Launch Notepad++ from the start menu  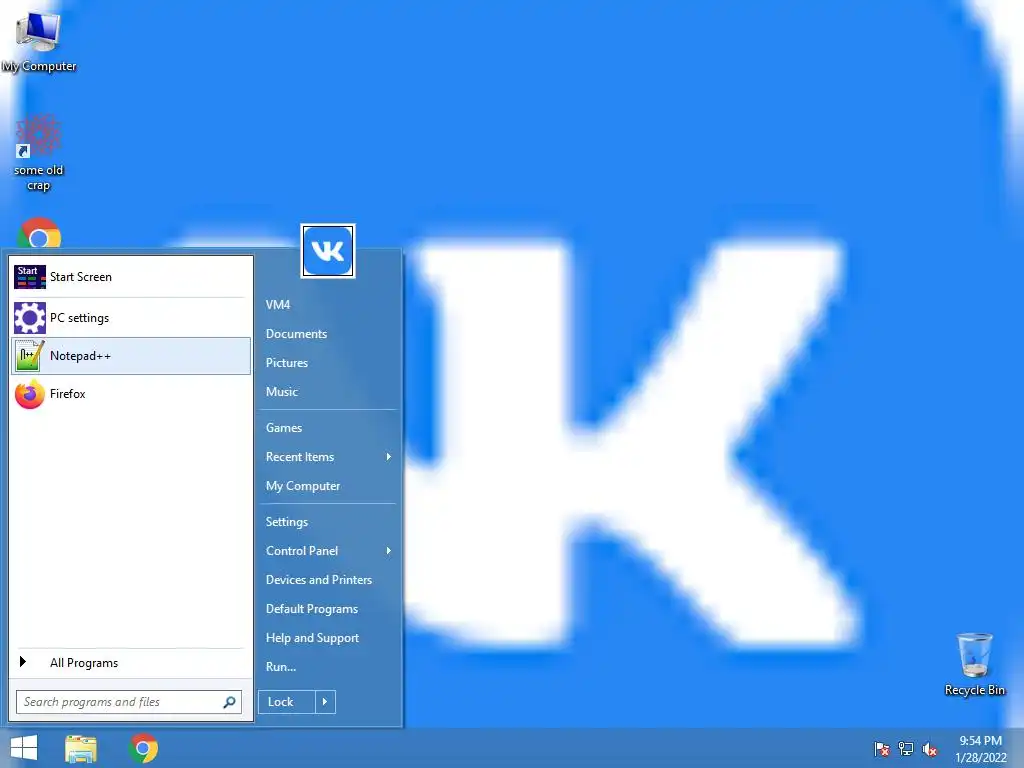(131, 356)
